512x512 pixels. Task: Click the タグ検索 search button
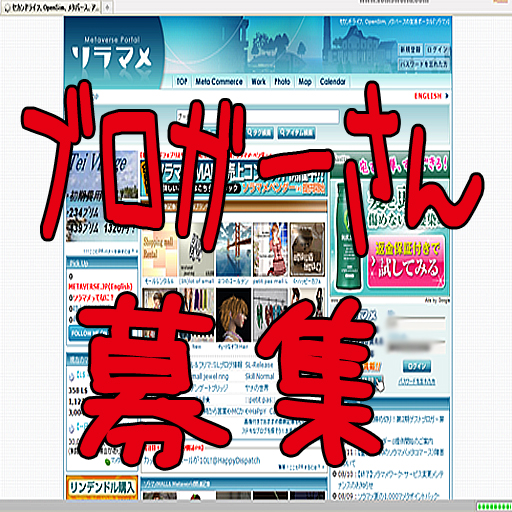[260, 133]
